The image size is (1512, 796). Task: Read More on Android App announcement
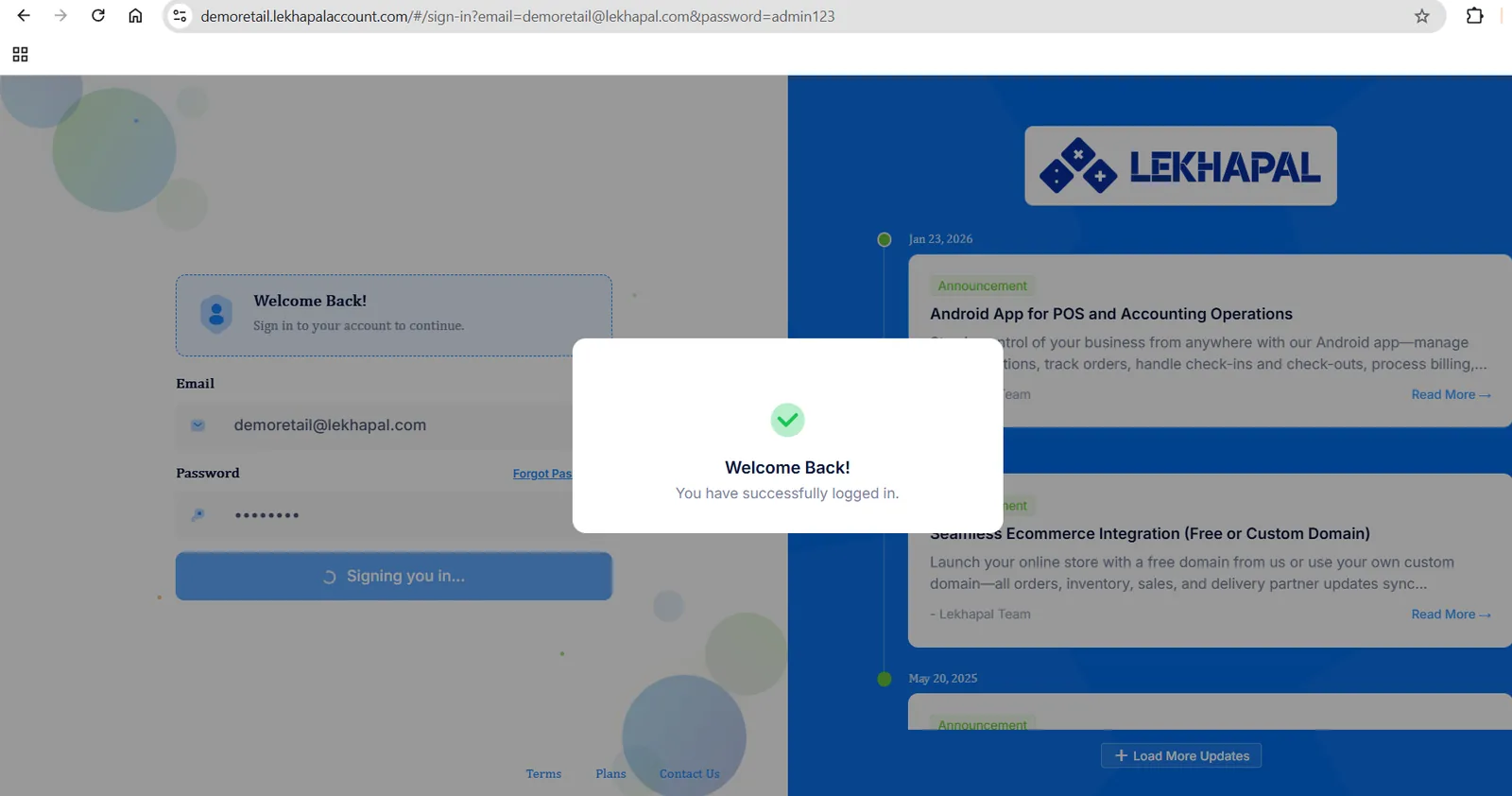point(1451,394)
